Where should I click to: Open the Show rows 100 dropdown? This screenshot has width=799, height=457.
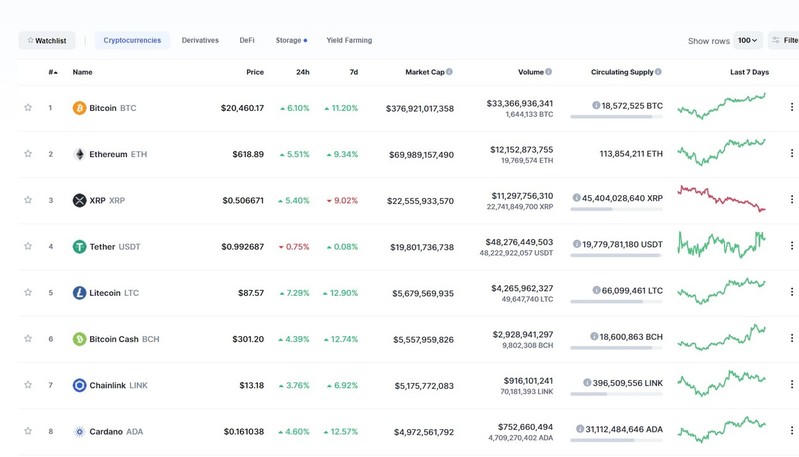[x=747, y=41]
